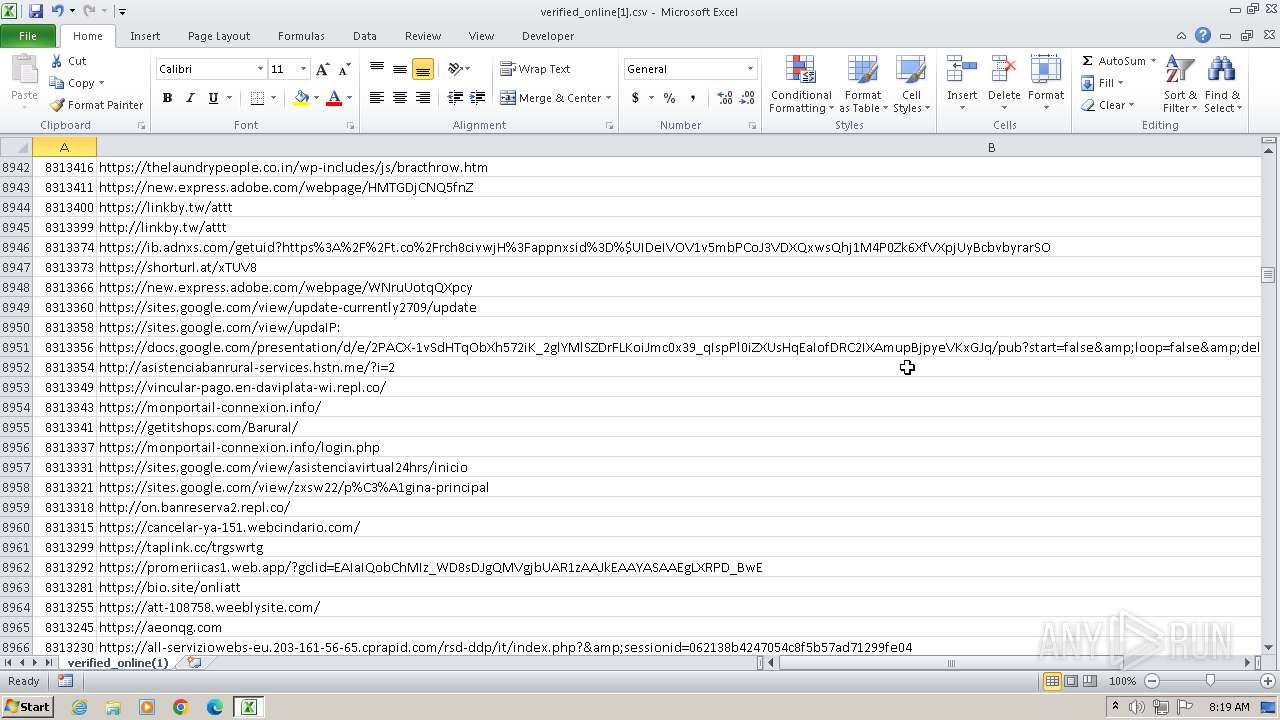The width and height of the screenshot is (1280, 720).
Task: Click the AutoSum button
Action: click(1113, 61)
